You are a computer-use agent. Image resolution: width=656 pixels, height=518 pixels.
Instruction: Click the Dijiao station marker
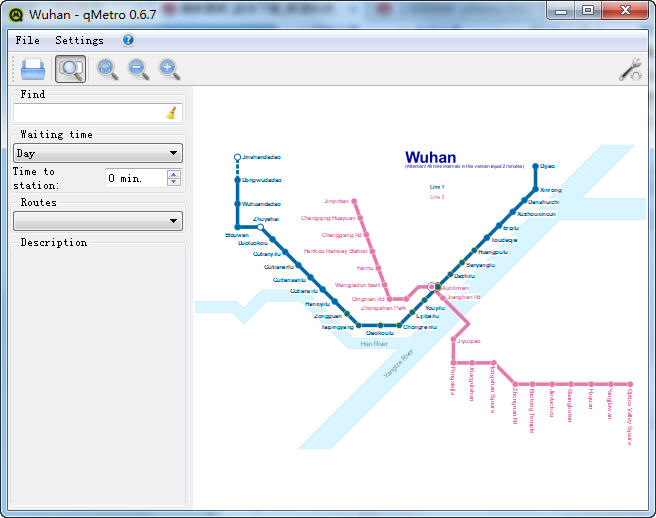(x=536, y=166)
